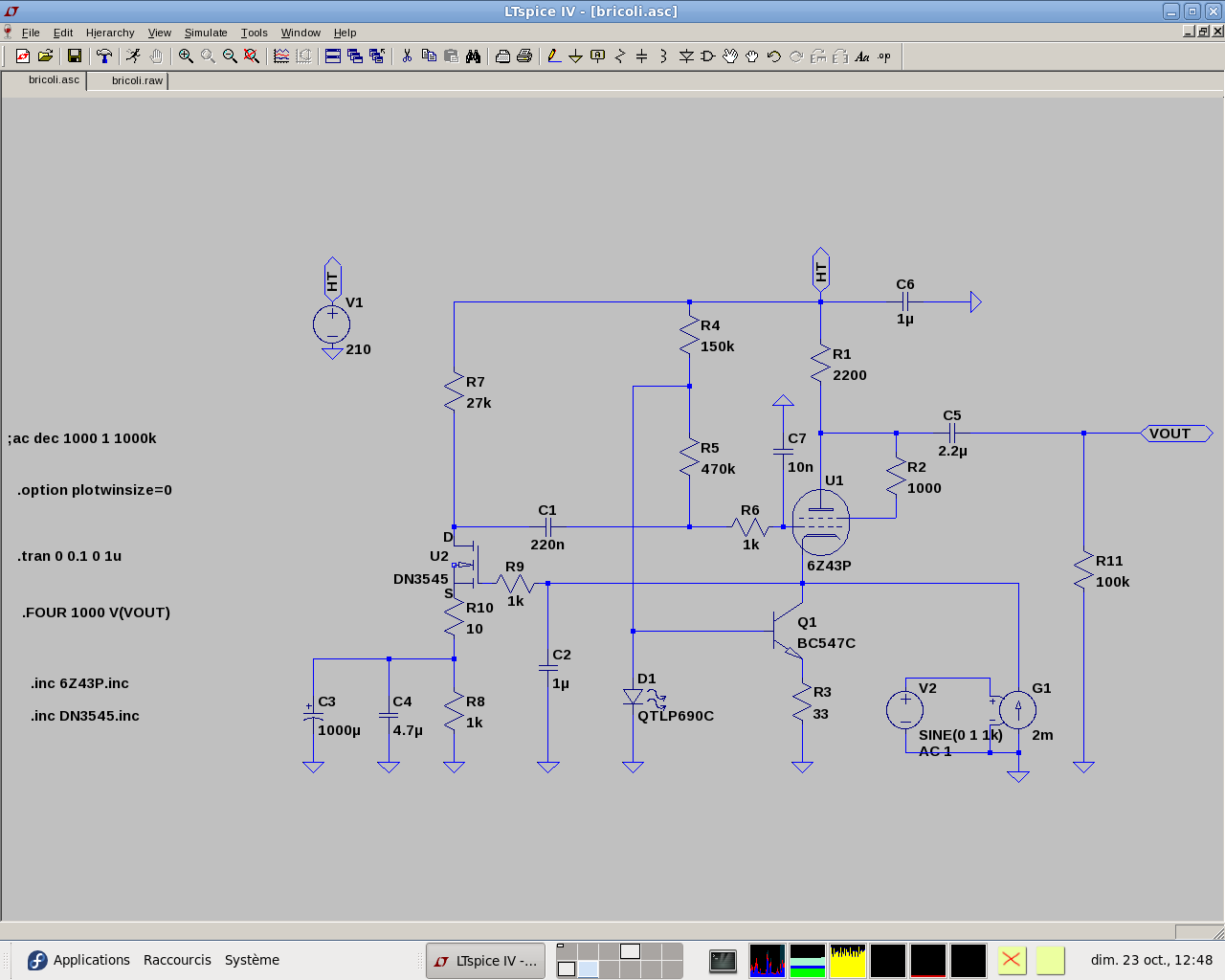
Task: Click the yellow graph monitor applet
Action: 848,961
